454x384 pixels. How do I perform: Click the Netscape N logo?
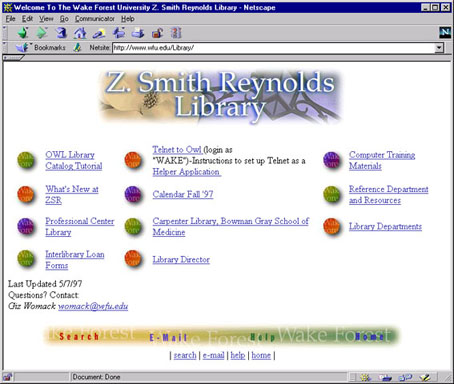tap(445, 33)
